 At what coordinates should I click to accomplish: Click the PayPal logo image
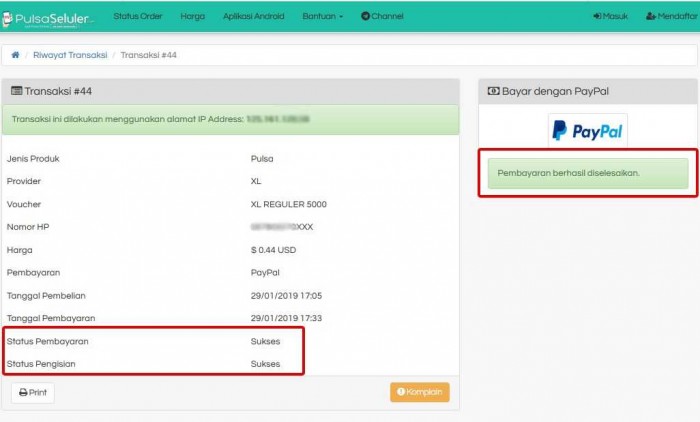(588, 130)
